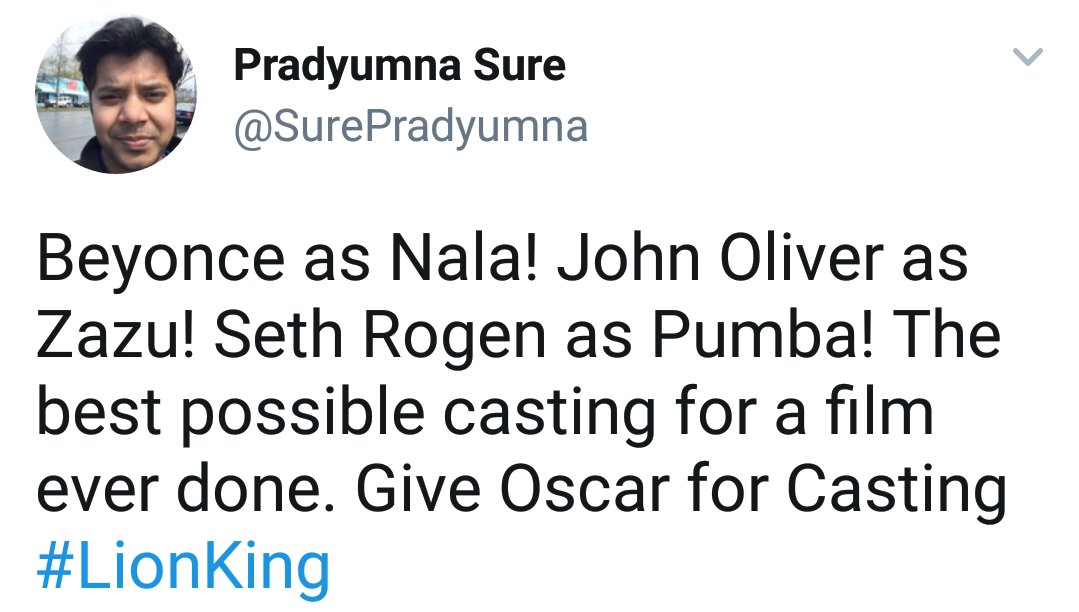Image resolution: width=1079 pixels, height=612 pixels.
Task: Click the word Oscar in the tweet
Action: click(x=585, y=489)
